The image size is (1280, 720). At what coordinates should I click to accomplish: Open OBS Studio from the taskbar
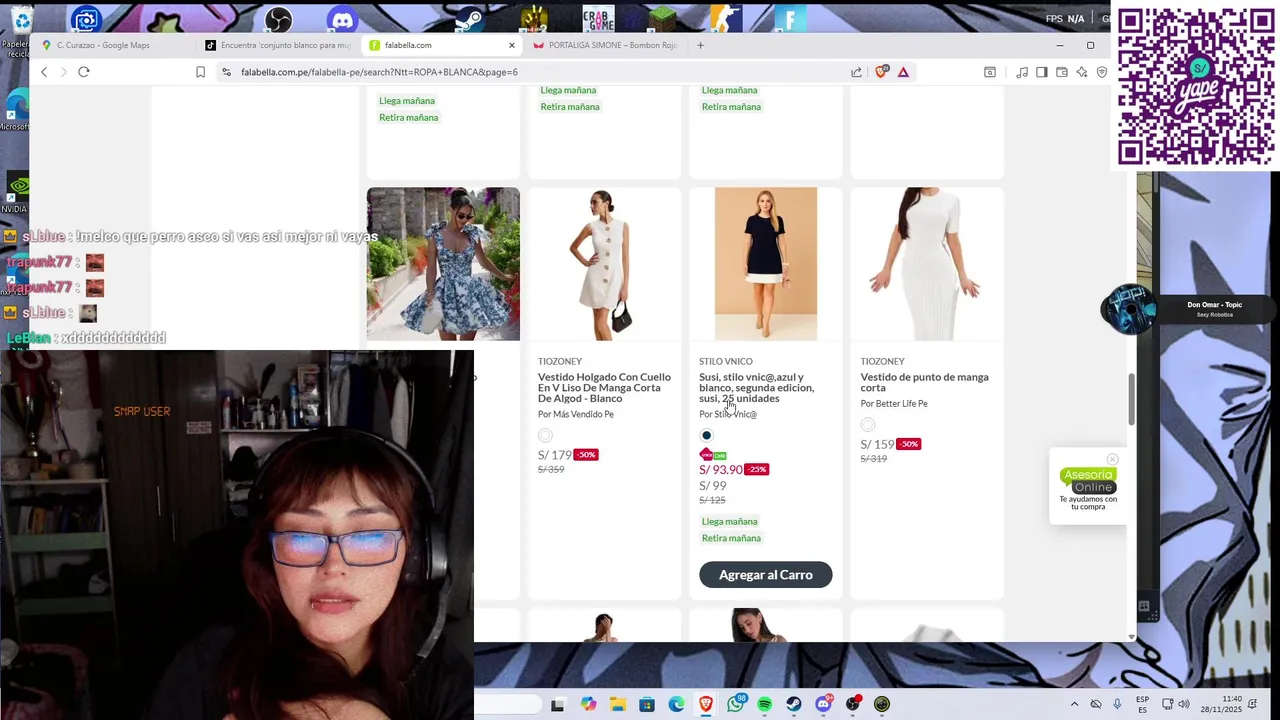(853, 704)
